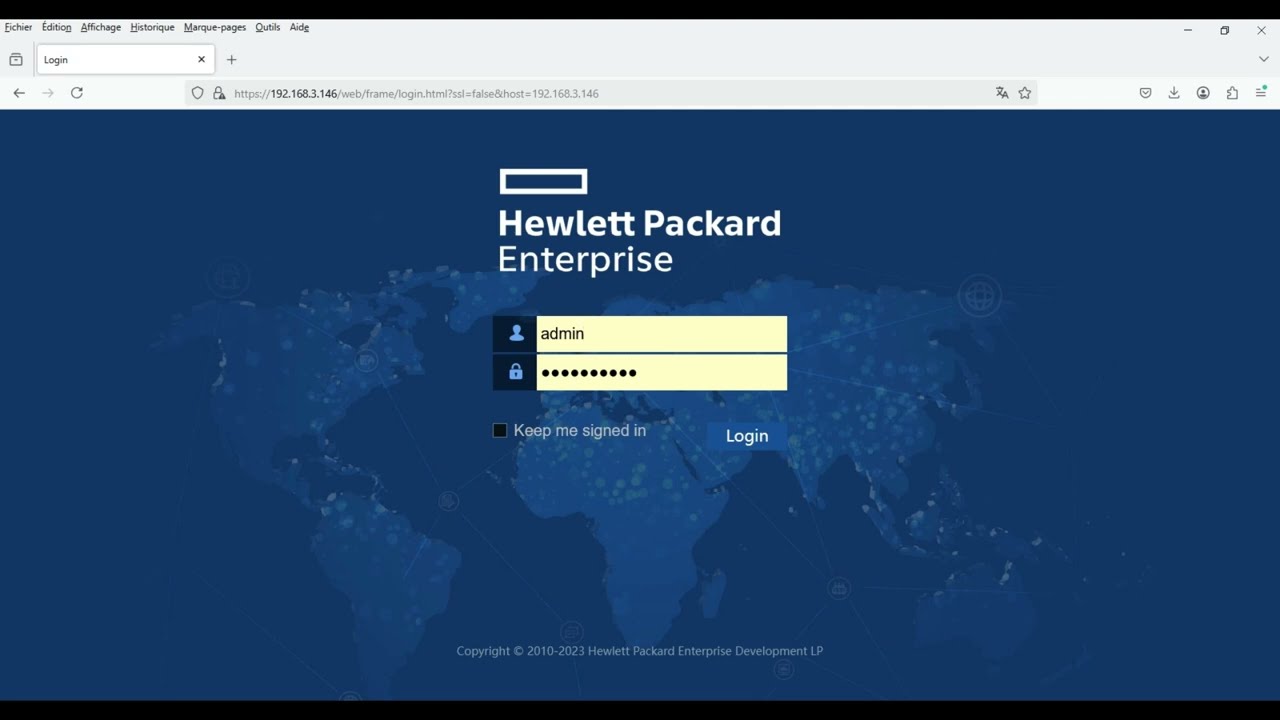Open the Édition menu
The width and height of the screenshot is (1280, 720).
tap(56, 27)
